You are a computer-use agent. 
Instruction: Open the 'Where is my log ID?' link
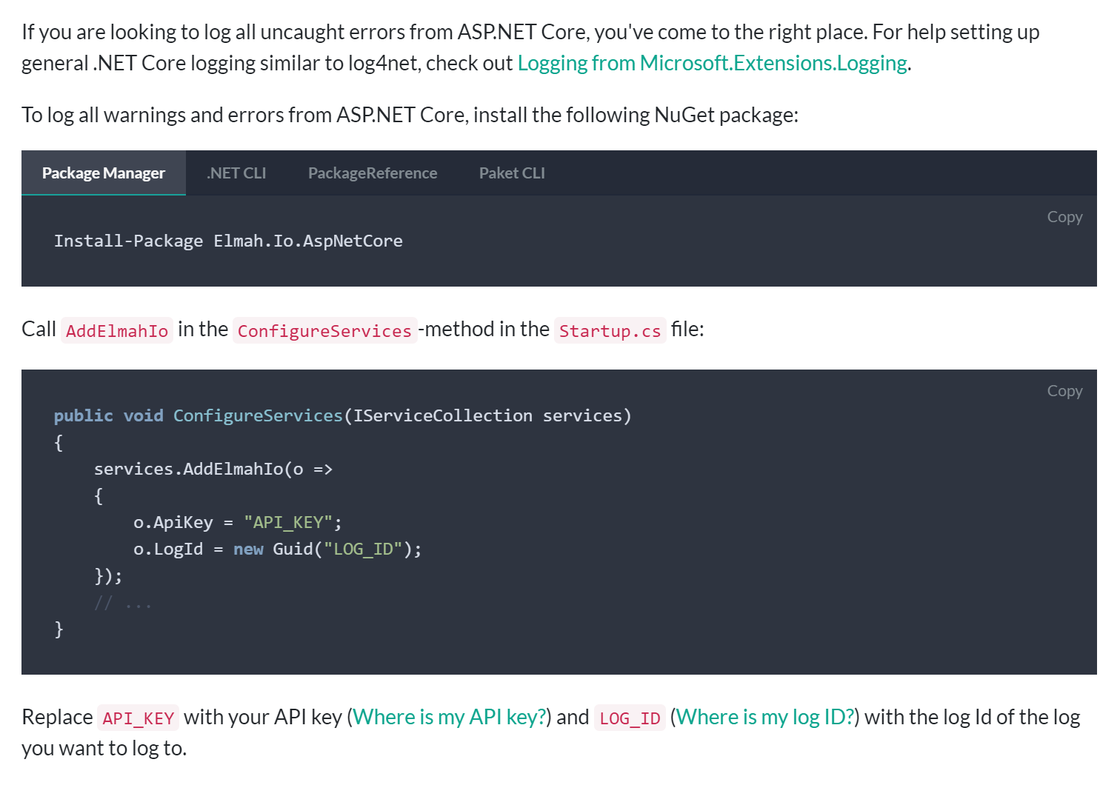(x=765, y=716)
